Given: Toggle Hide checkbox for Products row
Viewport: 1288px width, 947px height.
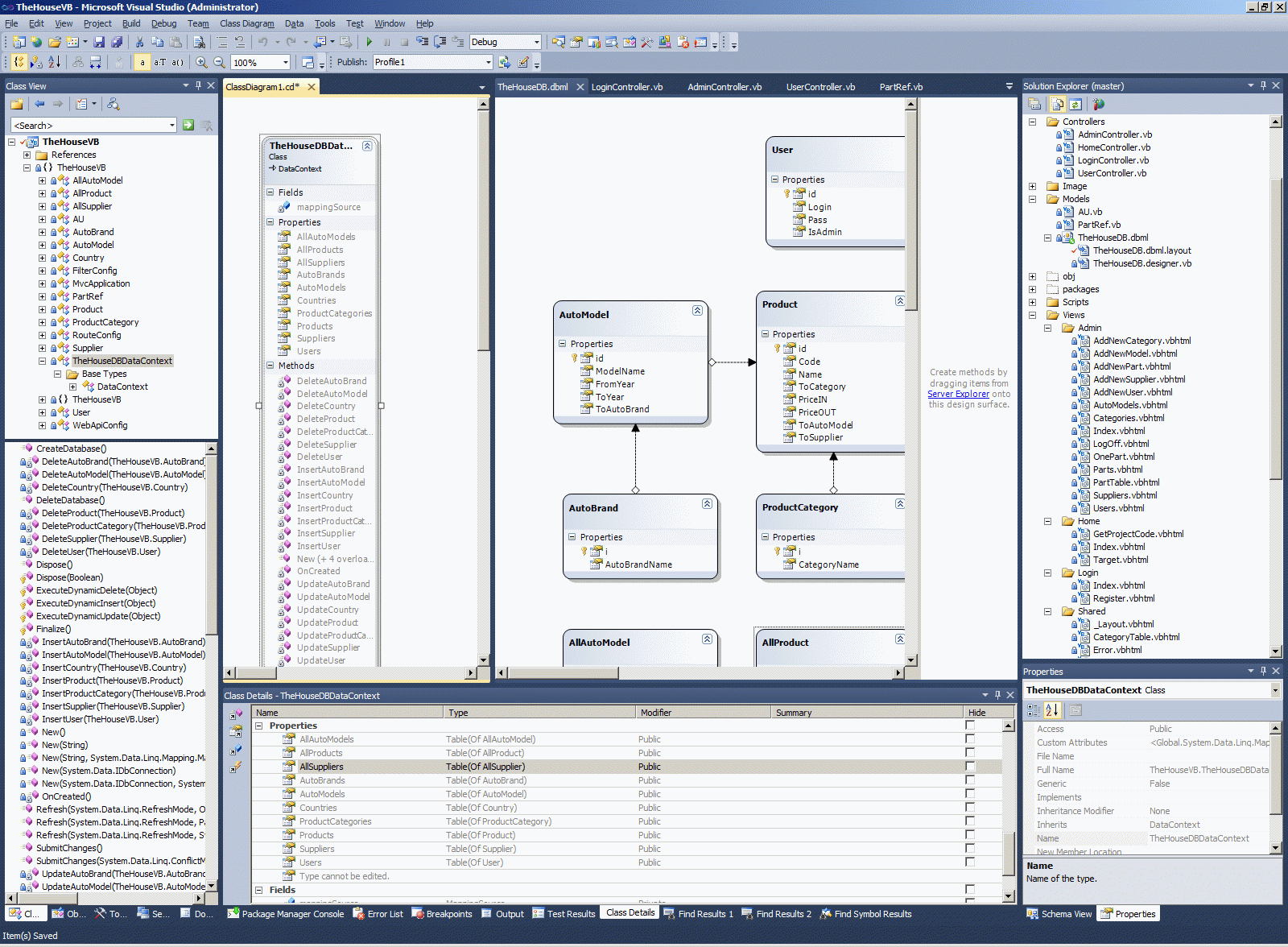Looking at the screenshot, I should 970,834.
